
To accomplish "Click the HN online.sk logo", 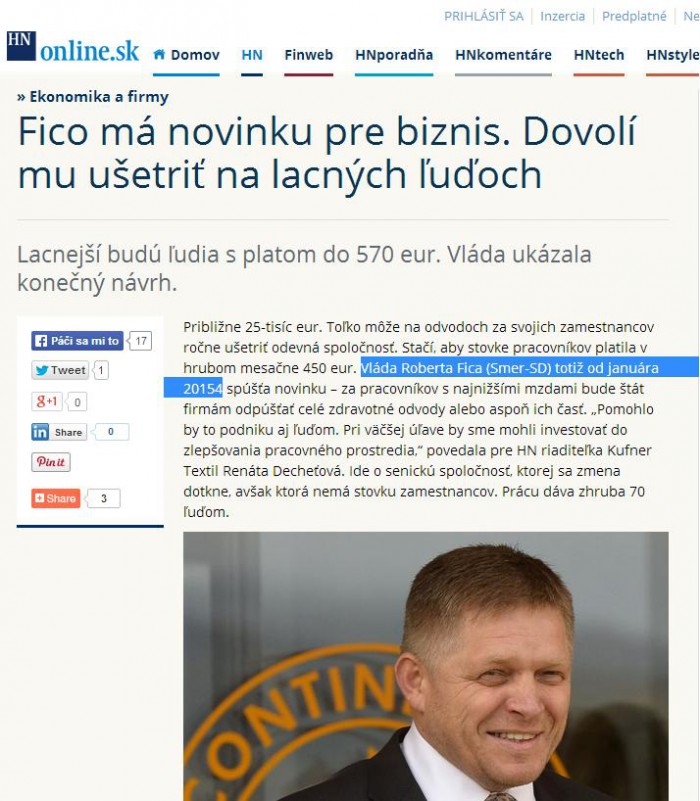I will (x=73, y=46).
